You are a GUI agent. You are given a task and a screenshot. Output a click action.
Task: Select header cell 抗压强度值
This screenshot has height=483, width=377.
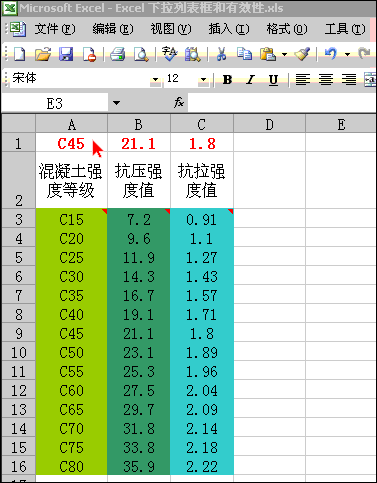(x=139, y=180)
